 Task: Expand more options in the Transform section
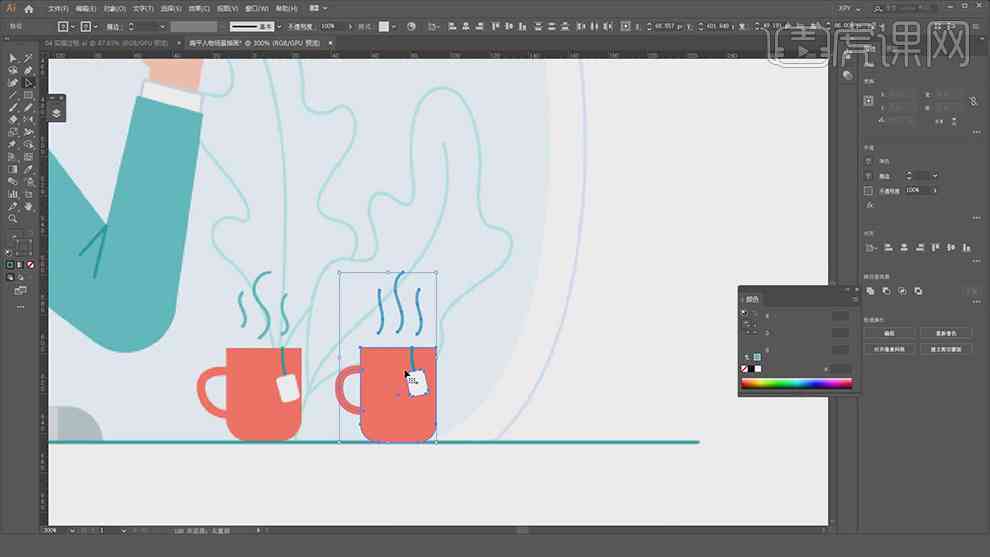tap(977, 132)
